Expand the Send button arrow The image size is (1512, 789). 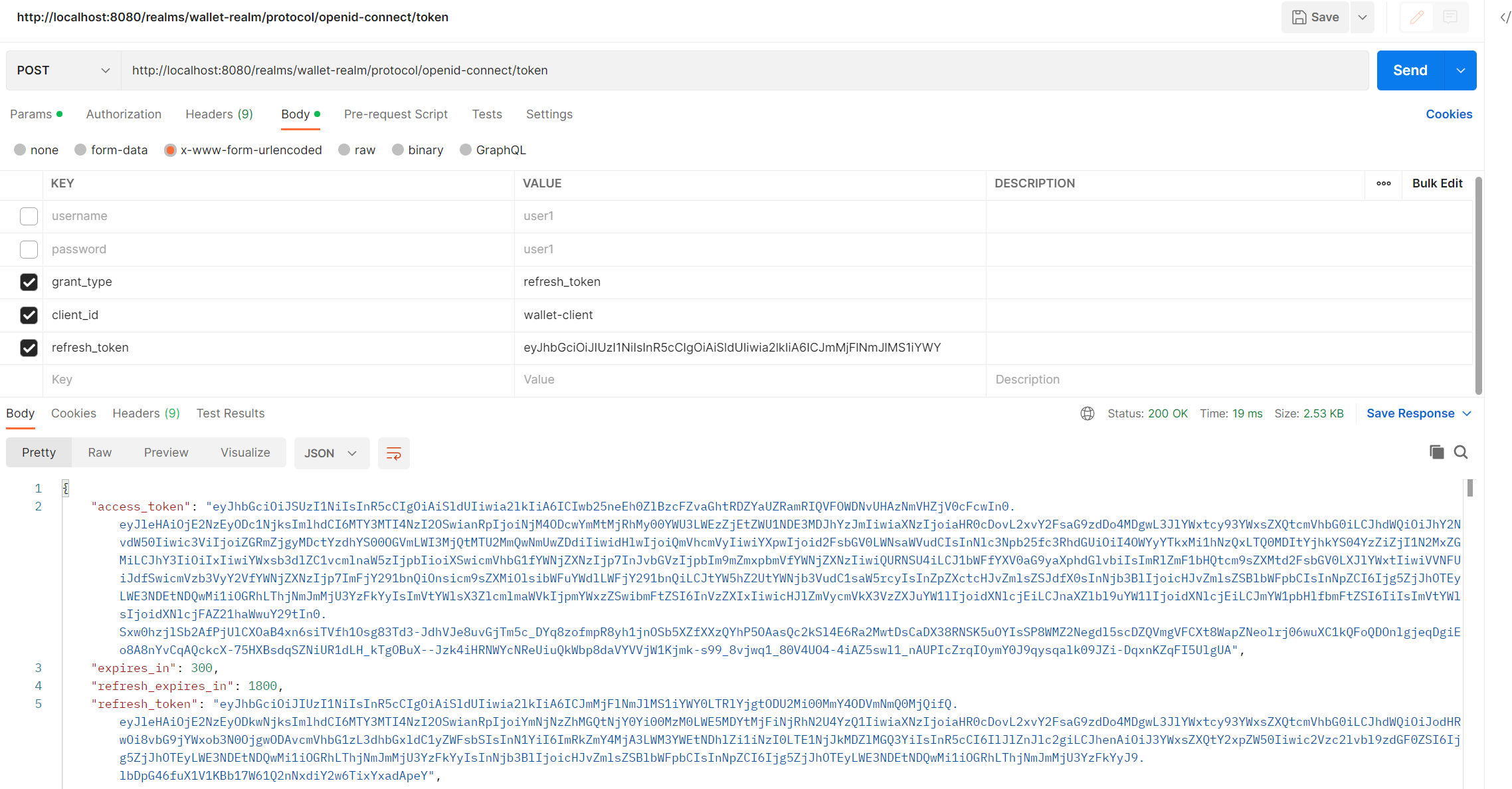1460,70
